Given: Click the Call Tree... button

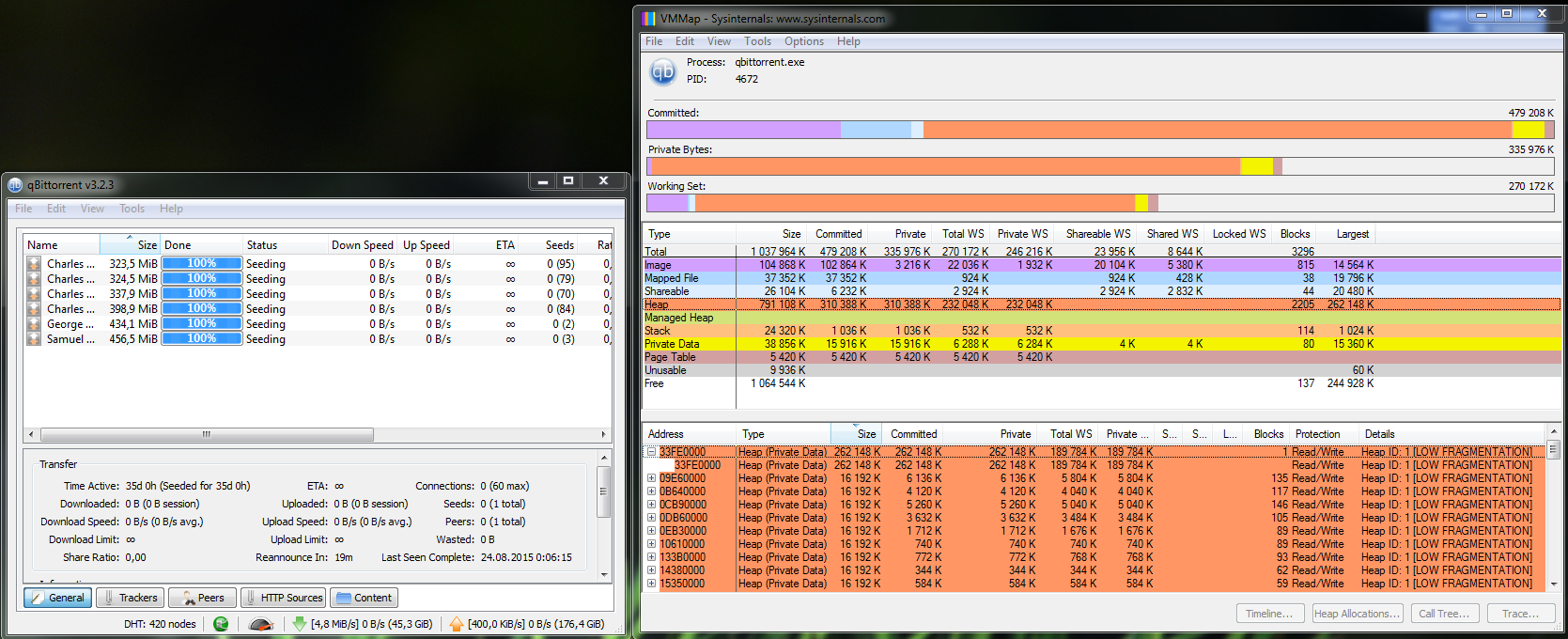Looking at the screenshot, I should pos(1445,614).
